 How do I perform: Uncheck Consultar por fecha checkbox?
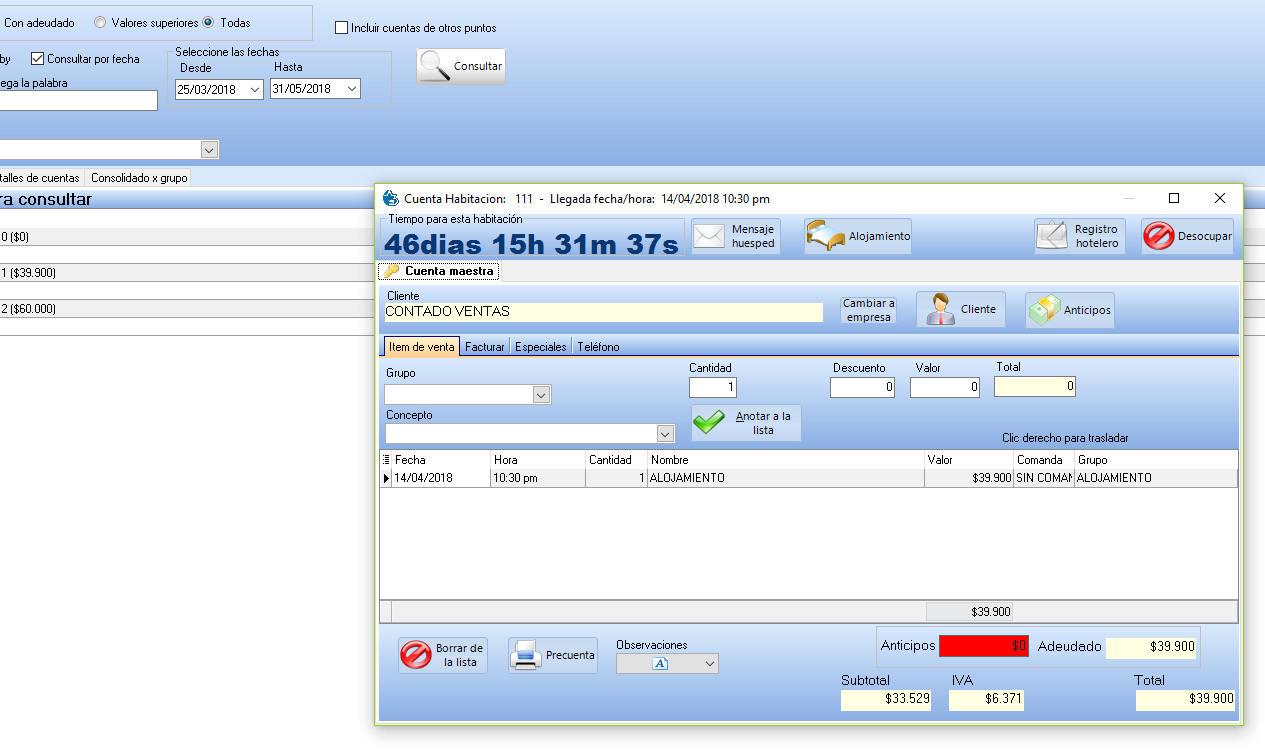click(x=38, y=59)
